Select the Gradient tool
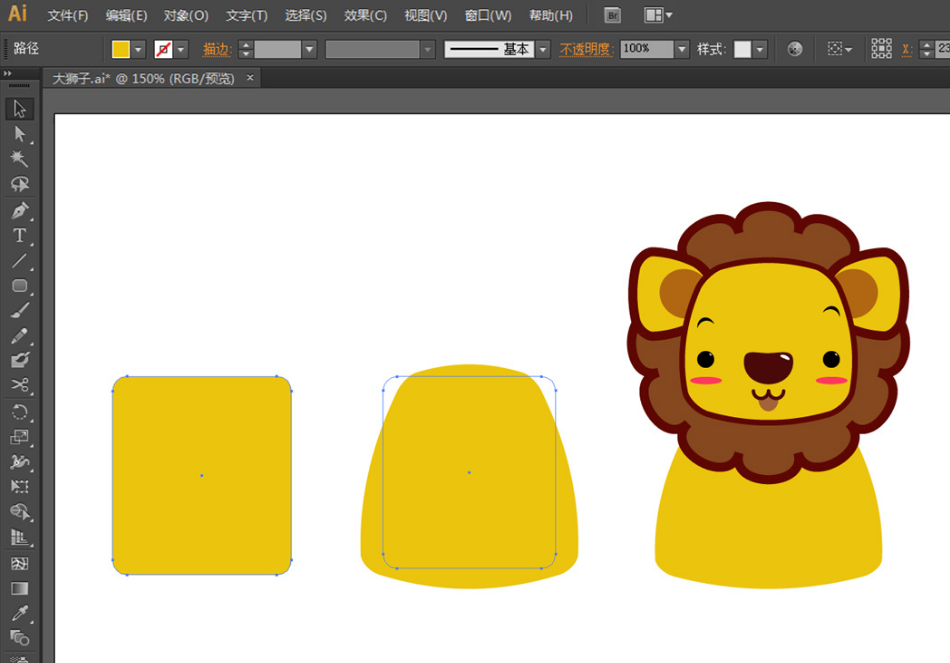 [x=19, y=588]
